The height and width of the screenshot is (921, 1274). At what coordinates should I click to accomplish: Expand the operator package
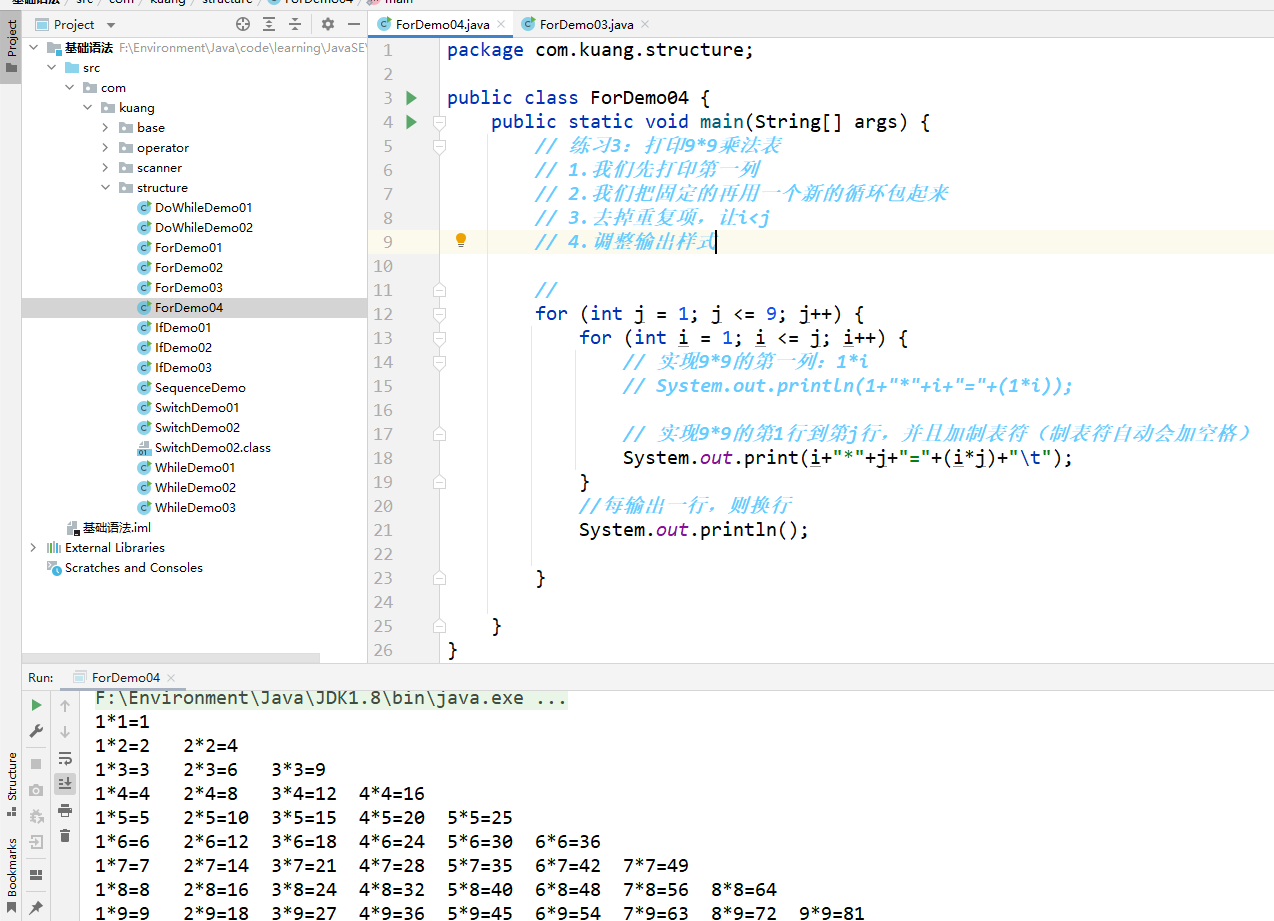click(x=105, y=148)
